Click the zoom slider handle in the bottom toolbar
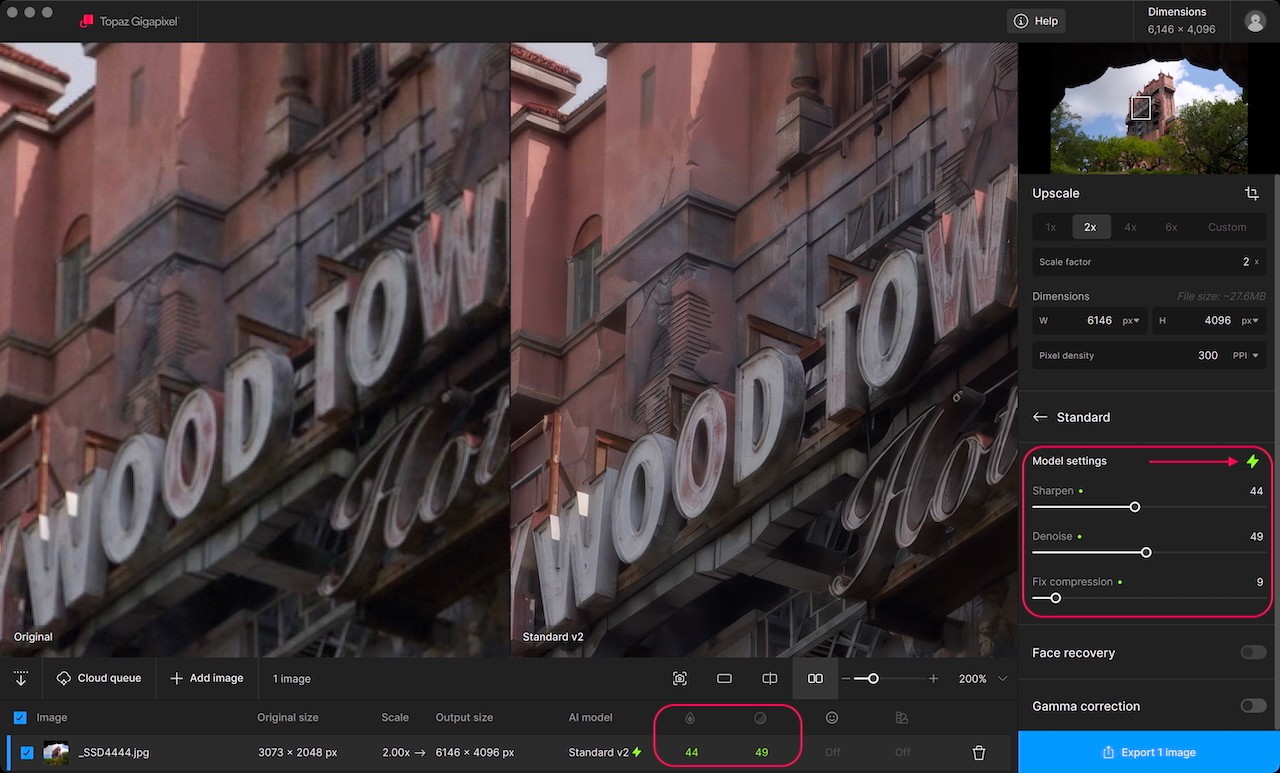Image resolution: width=1280 pixels, height=773 pixels. click(x=873, y=679)
